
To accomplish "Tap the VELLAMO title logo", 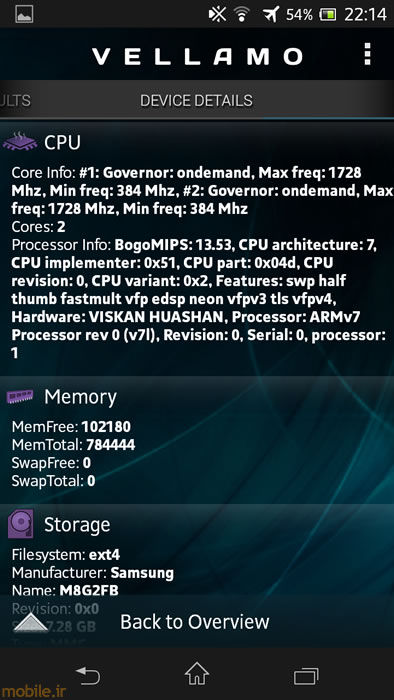I will 197,57.
